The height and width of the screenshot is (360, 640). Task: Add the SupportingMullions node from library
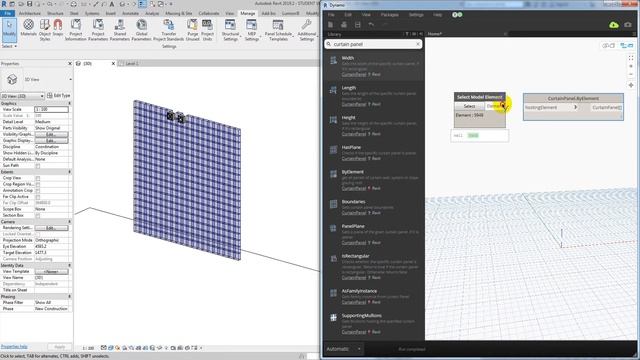point(373,323)
